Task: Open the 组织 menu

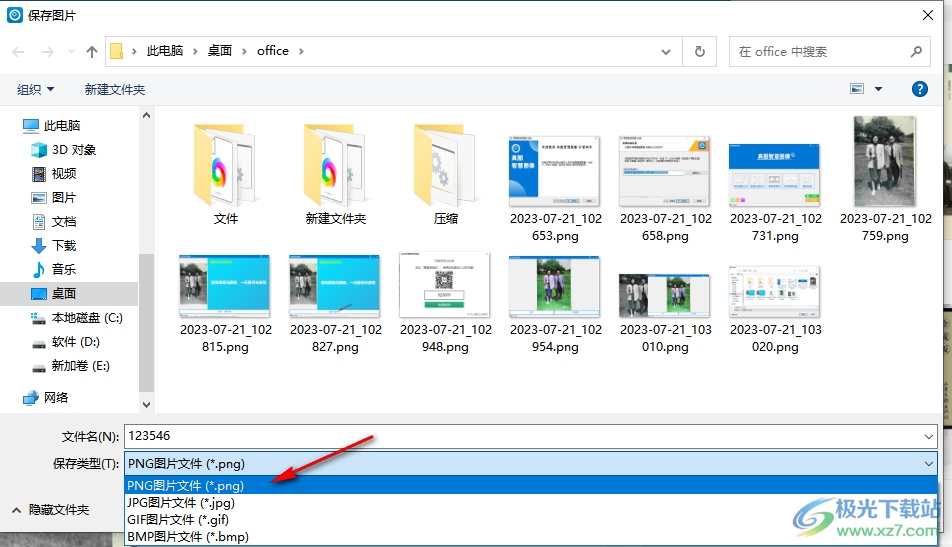Action: coord(36,89)
